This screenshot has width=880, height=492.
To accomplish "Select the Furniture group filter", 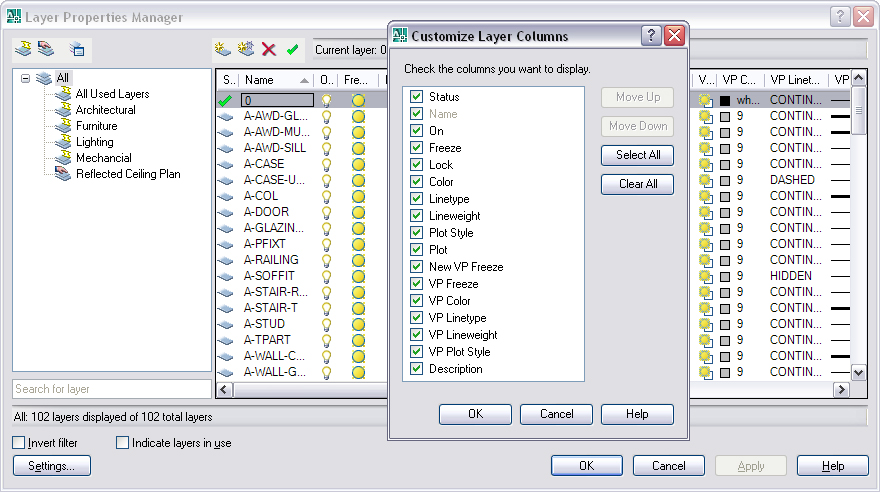I will (96, 126).
